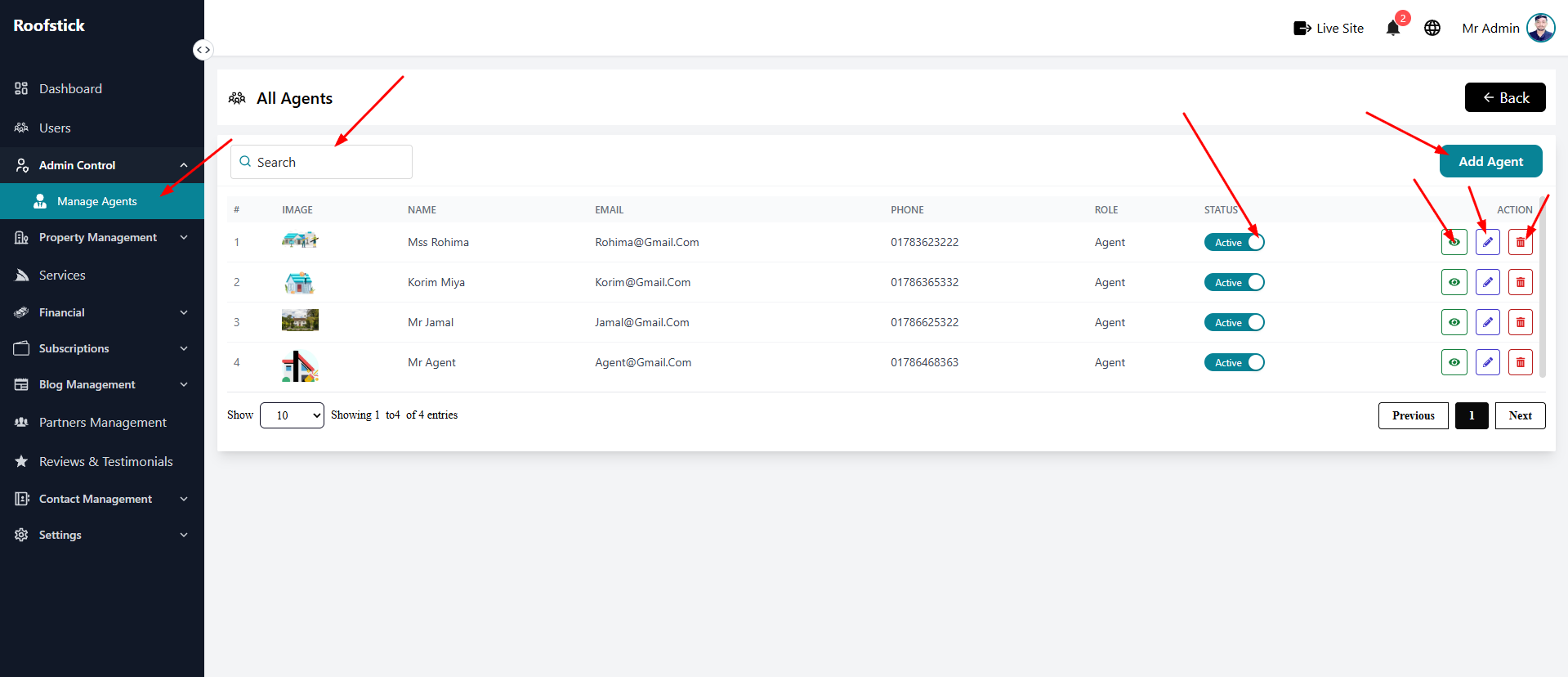Edit the Mr Jamal agent

coord(1488,322)
